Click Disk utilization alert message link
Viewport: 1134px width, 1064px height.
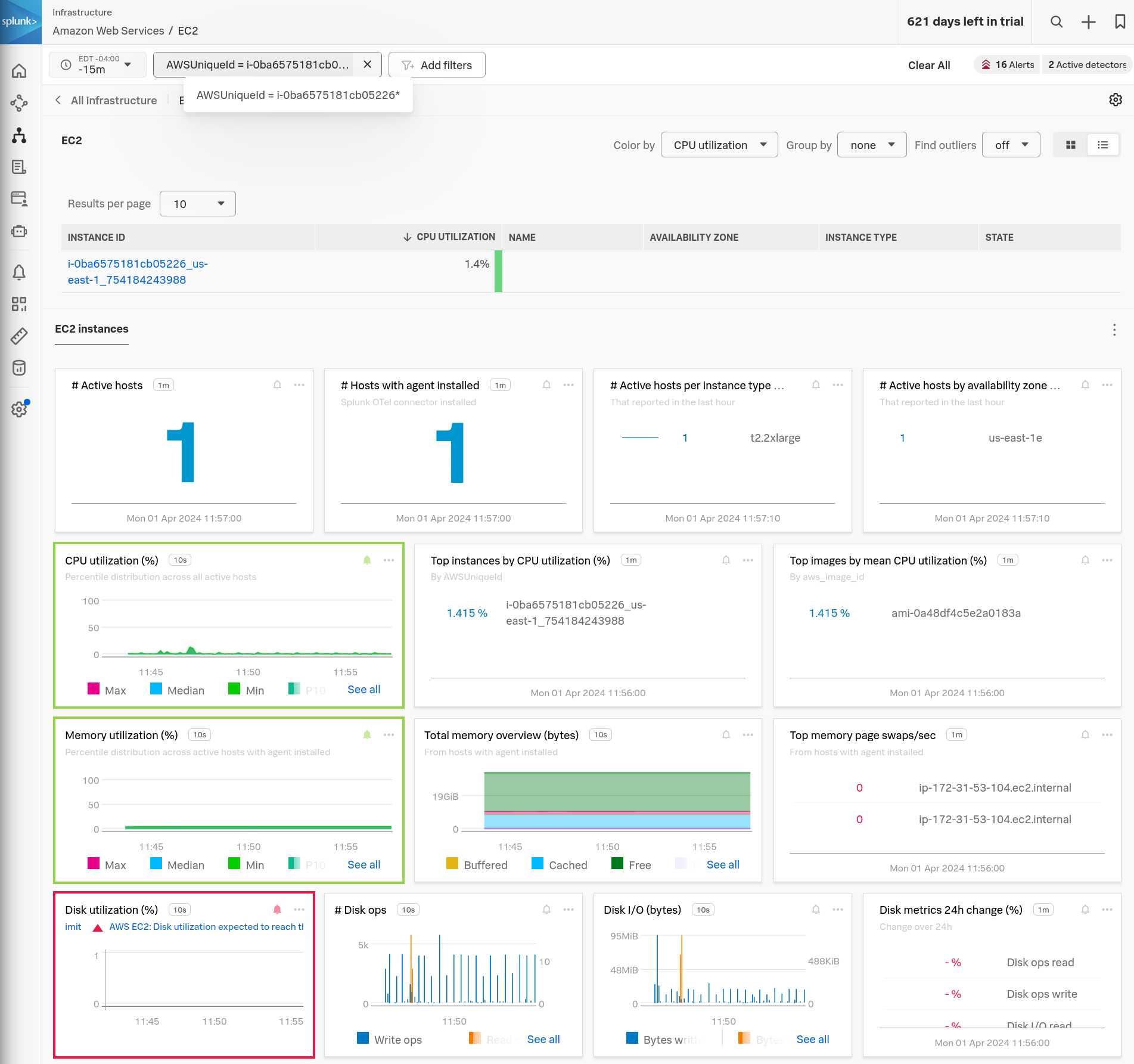(x=206, y=927)
